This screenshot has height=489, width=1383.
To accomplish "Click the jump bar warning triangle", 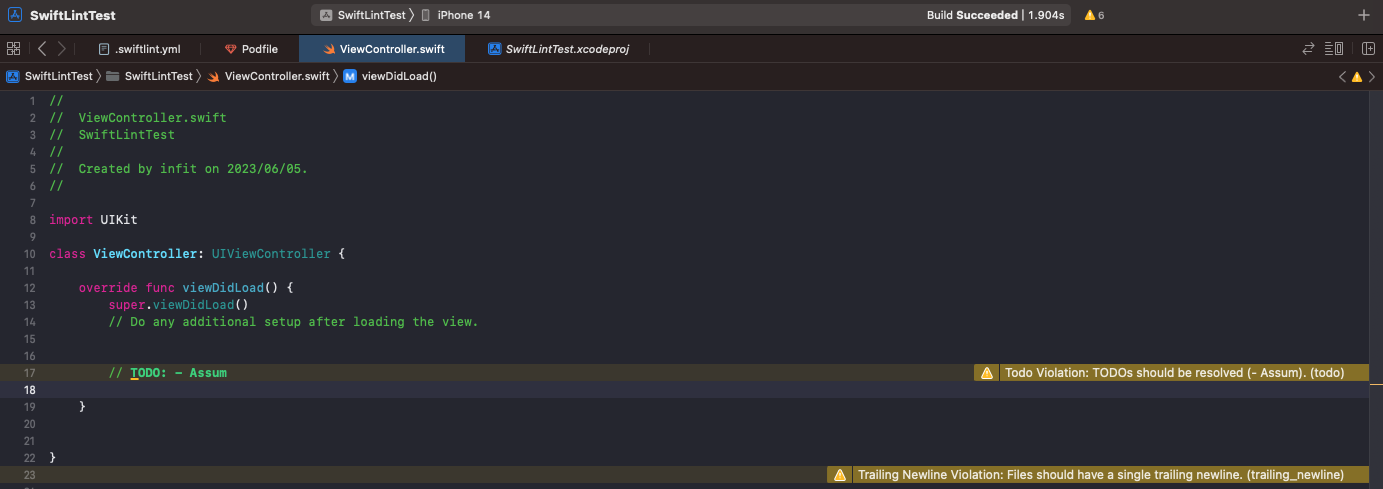I will click(1357, 76).
